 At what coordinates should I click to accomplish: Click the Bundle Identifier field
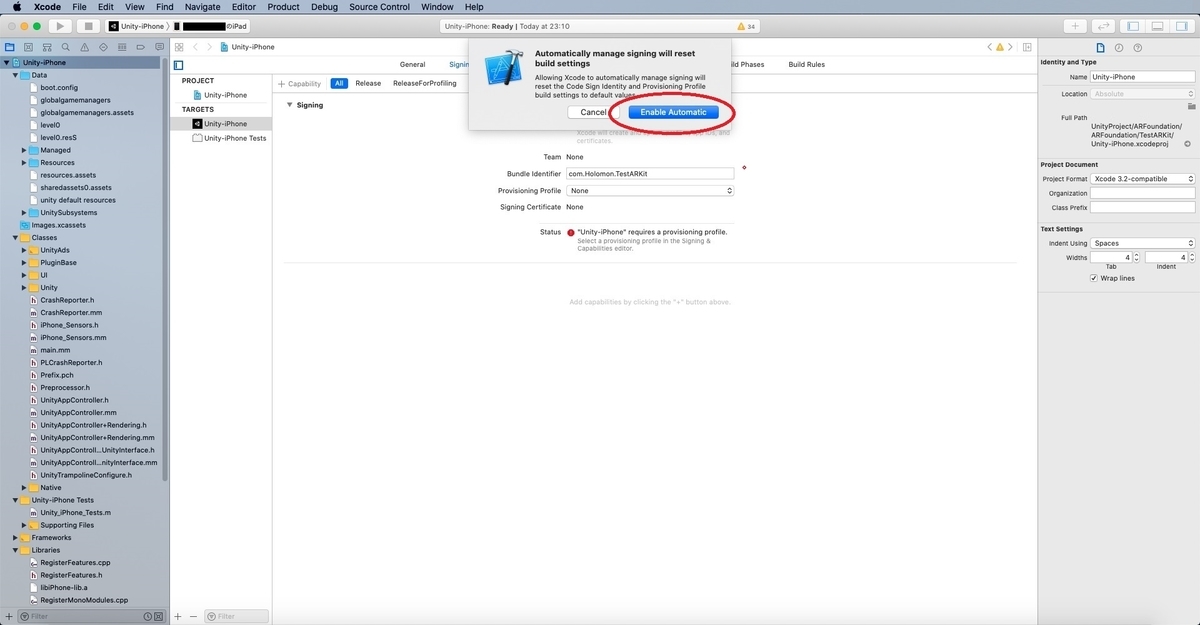[650, 174]
